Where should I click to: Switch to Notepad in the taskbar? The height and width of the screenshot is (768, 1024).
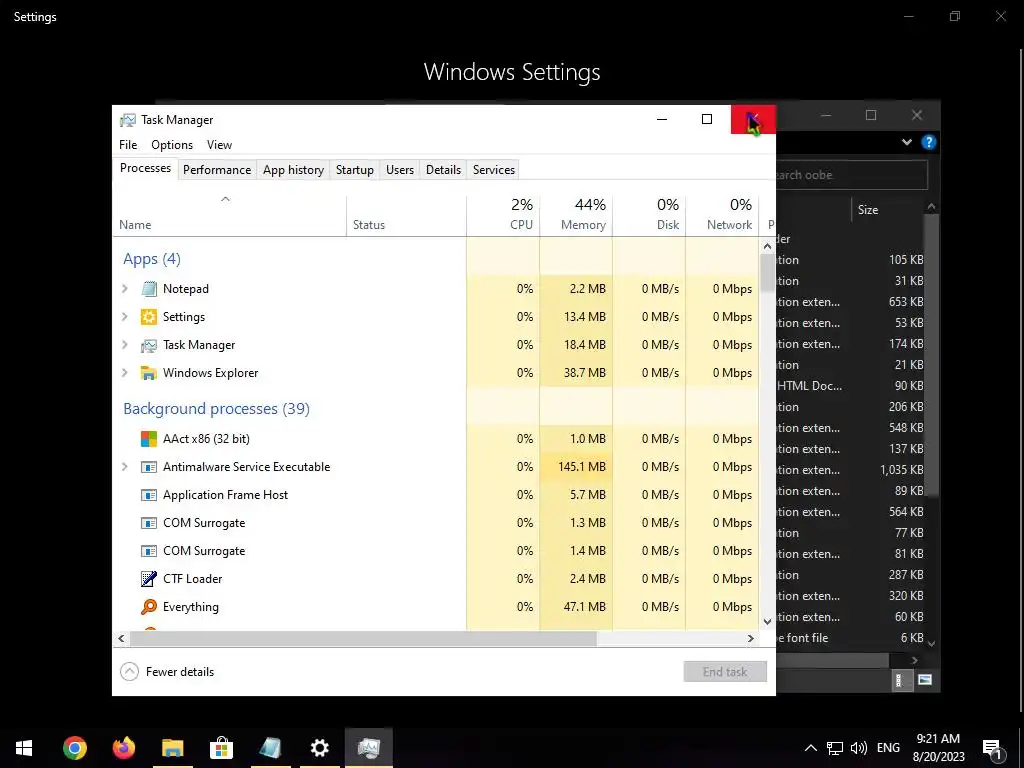(270, 748)
